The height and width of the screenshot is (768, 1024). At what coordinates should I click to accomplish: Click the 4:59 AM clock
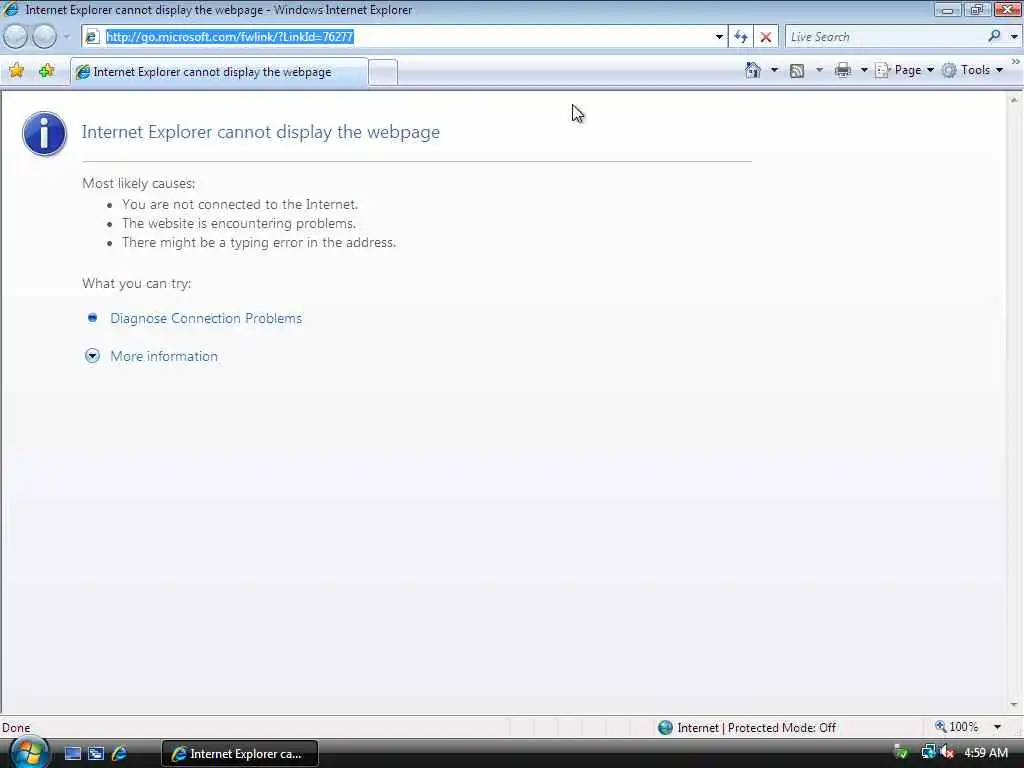(x=986, y=753)
